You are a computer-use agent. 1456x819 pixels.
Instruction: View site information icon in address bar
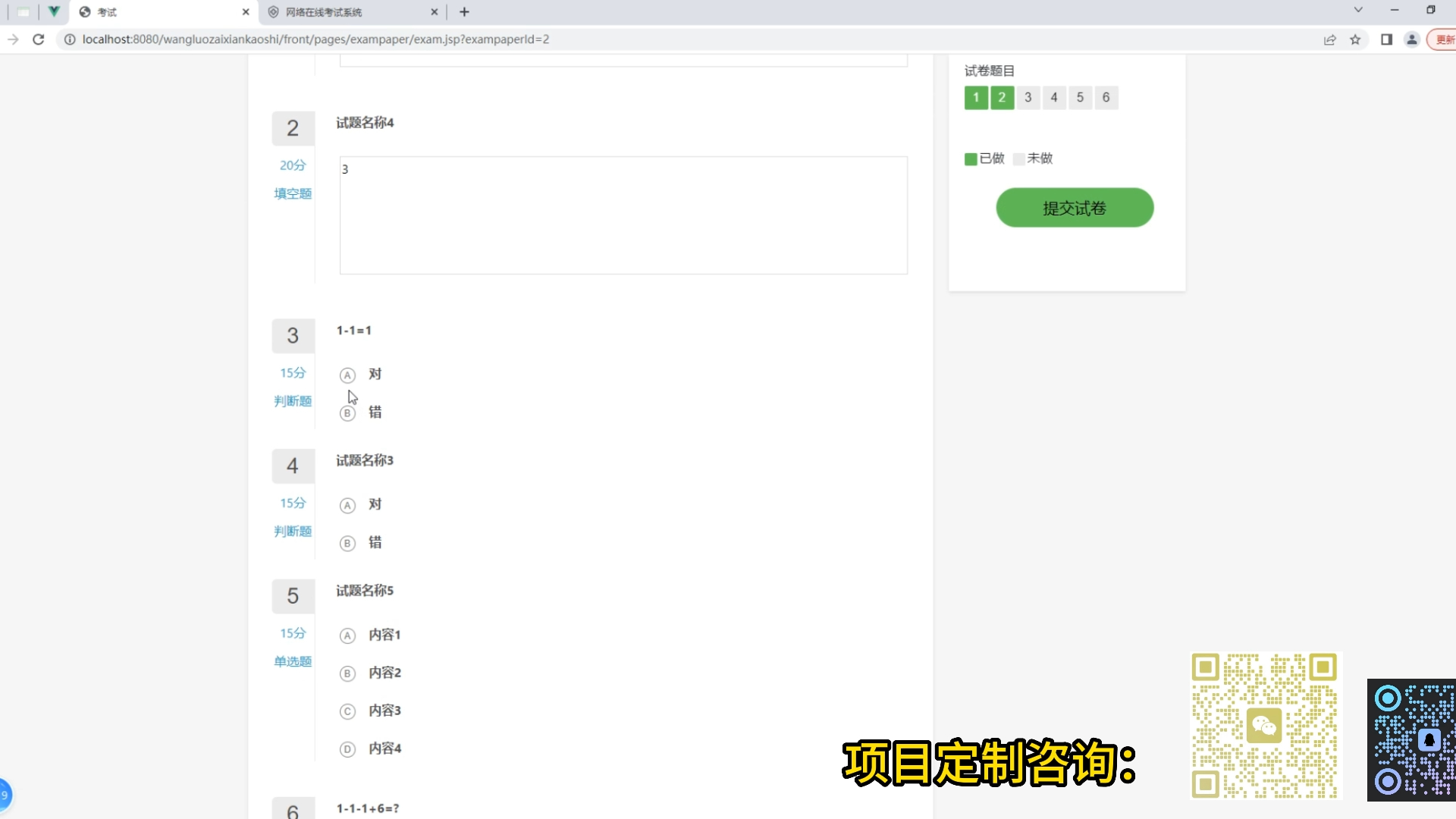point(70,39)
